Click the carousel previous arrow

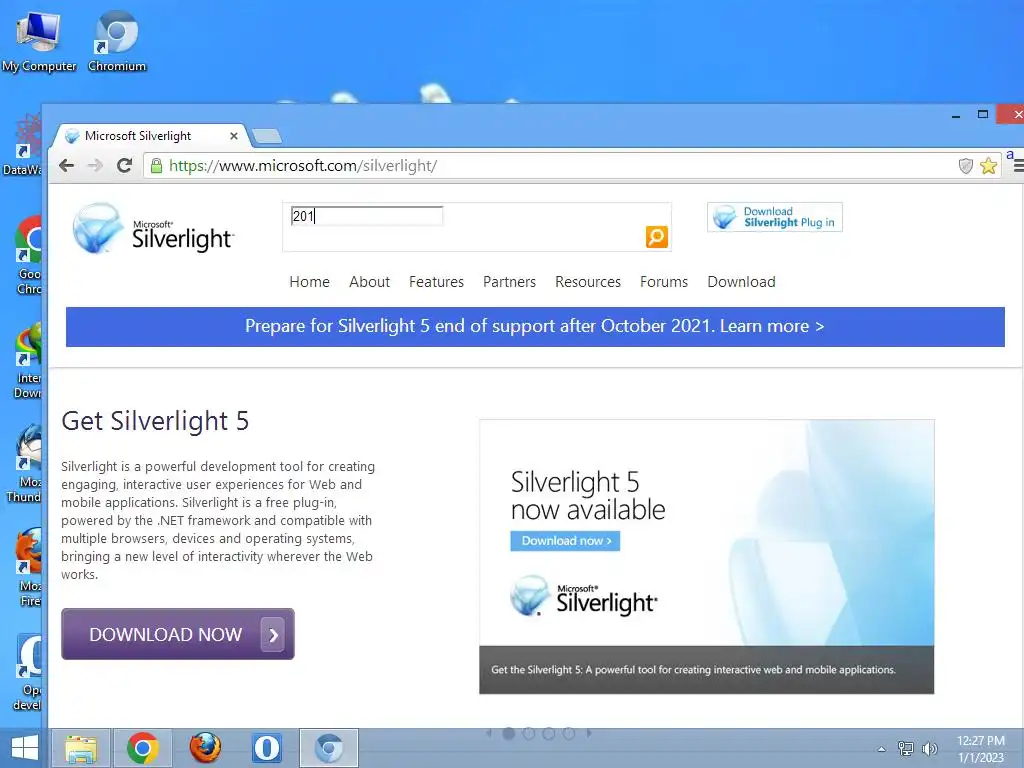pyautogui.click(x=488, y=733)
